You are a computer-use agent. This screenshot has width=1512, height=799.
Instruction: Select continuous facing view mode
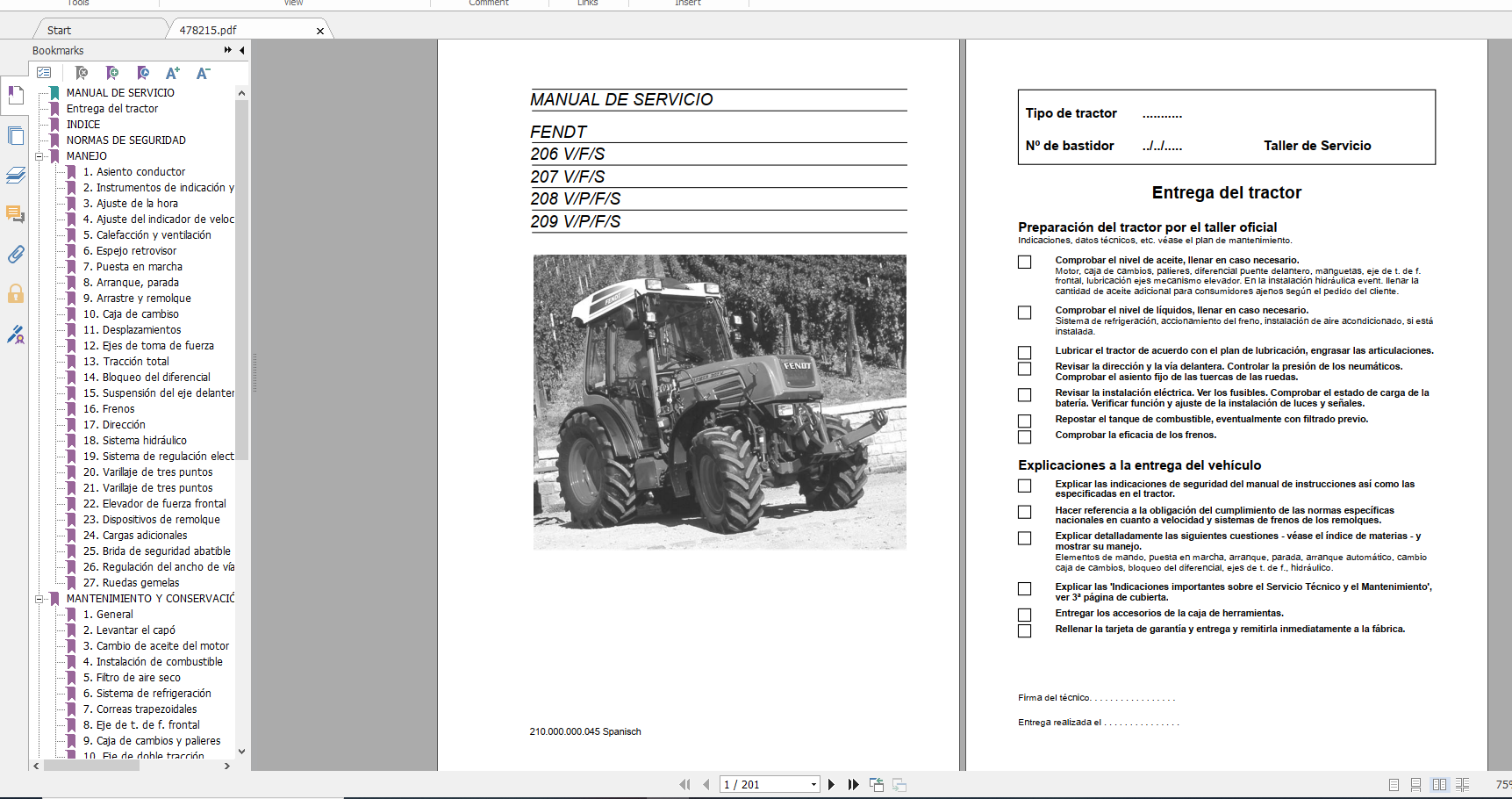tap(1462, 784)
